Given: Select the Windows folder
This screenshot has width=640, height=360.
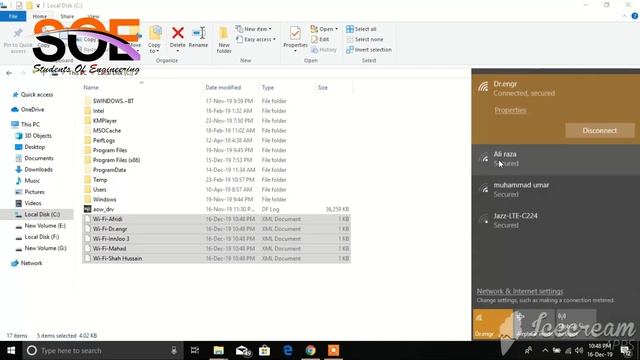Looking at the screenshot, I should pos(100,199).
